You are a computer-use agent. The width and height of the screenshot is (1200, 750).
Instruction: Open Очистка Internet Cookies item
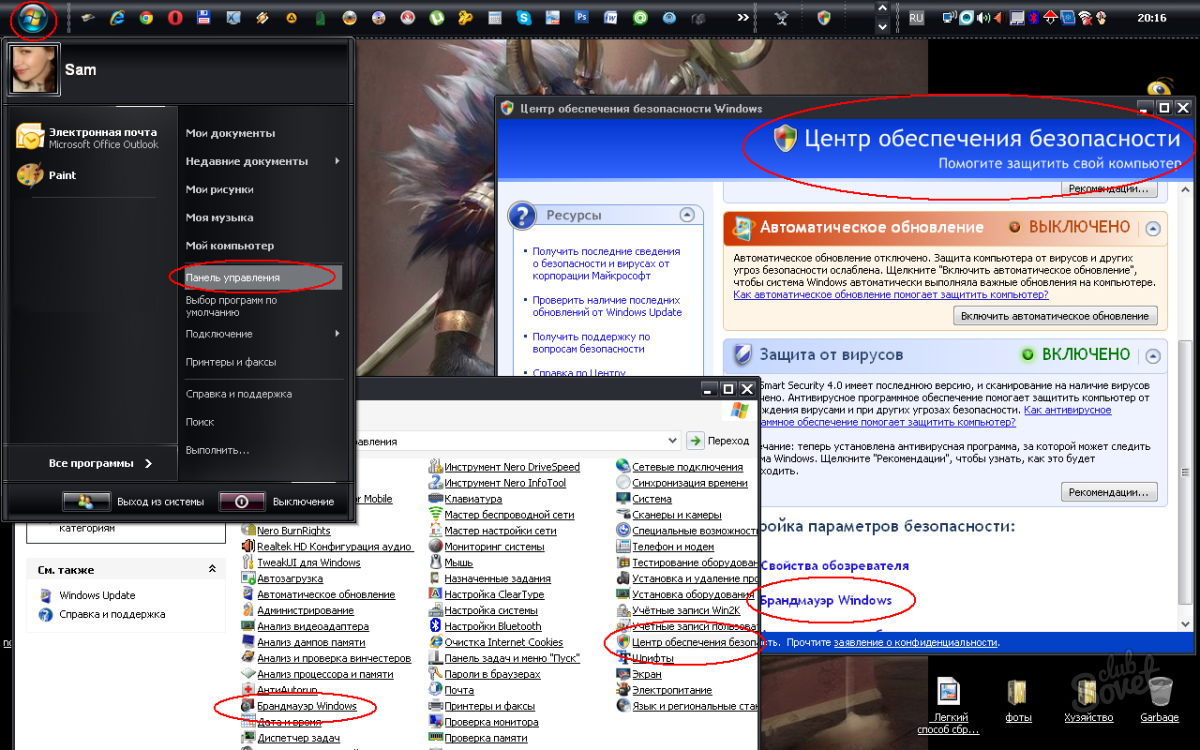496,642
